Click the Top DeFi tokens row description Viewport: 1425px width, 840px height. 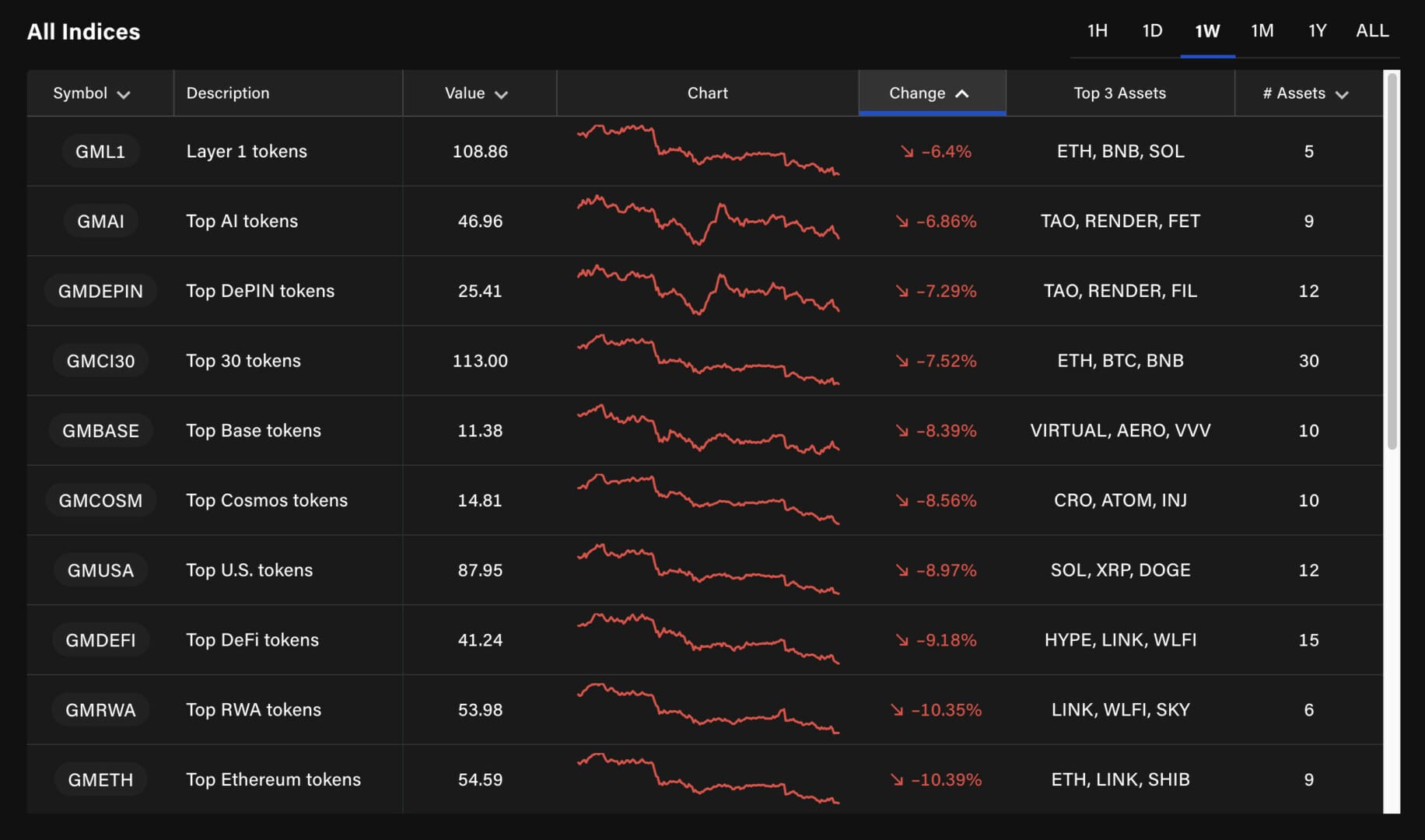pos(253,640)
